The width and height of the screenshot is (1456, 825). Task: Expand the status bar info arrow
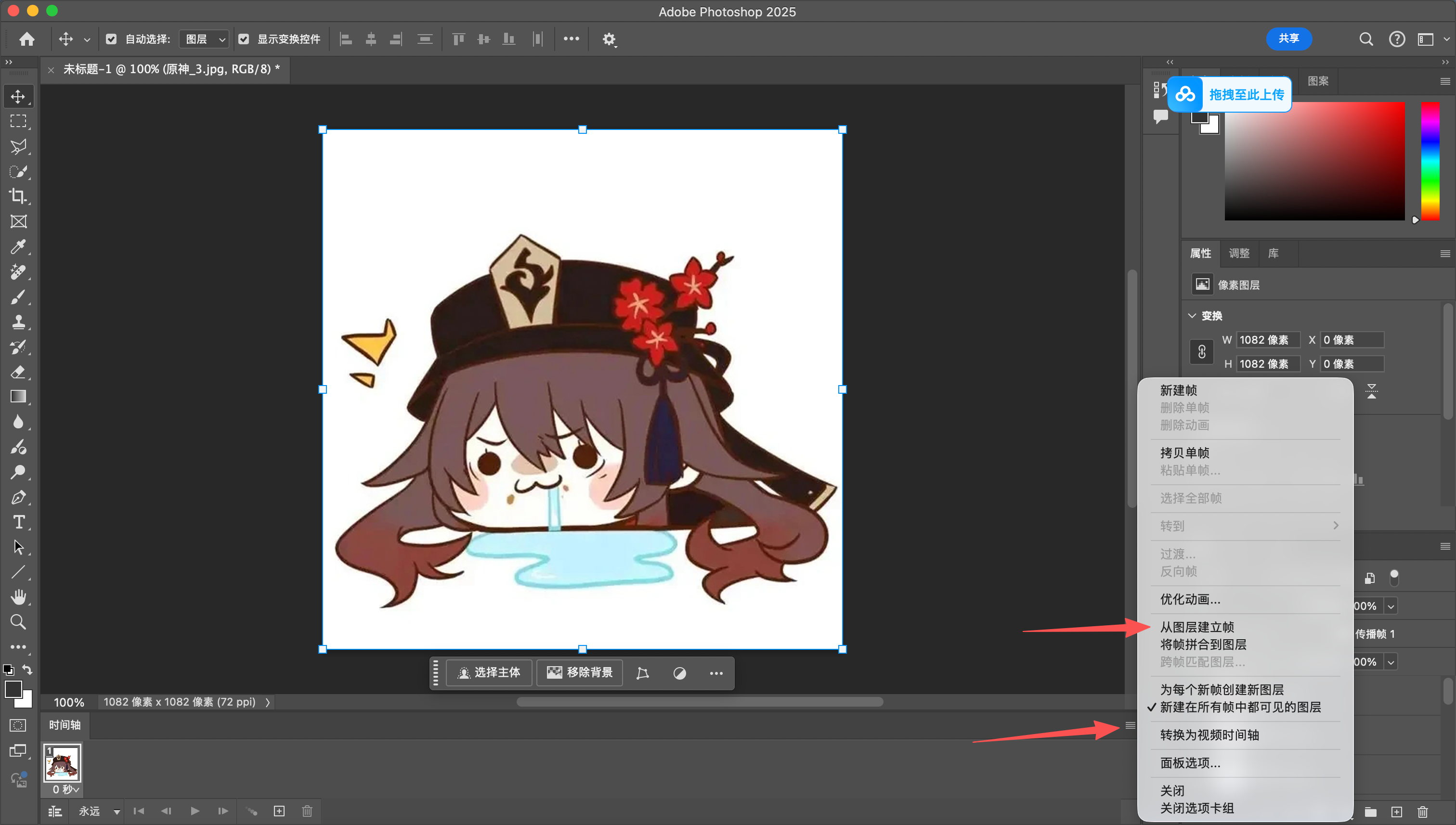(x=268, y=702)
